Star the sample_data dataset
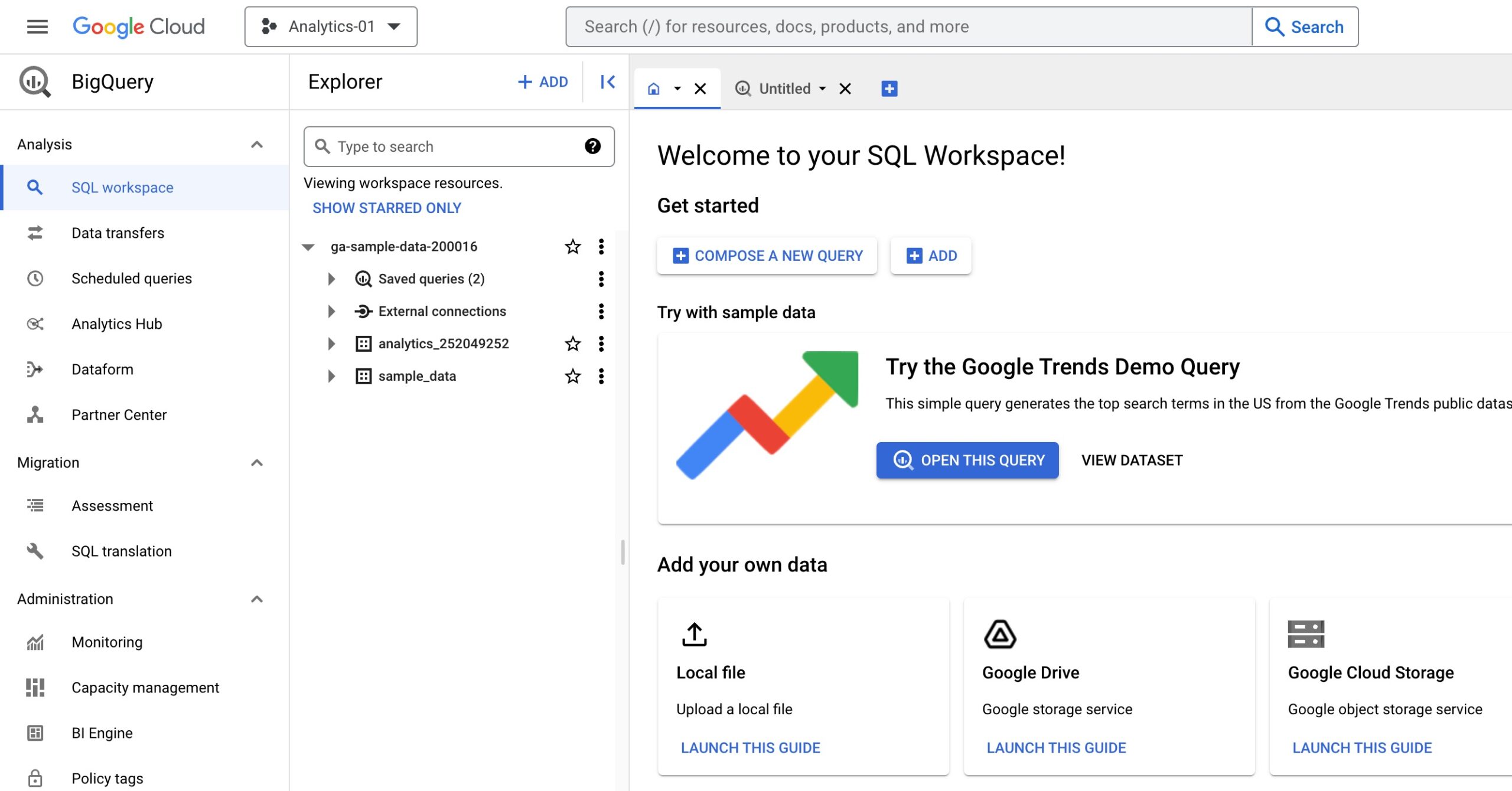Viewport: 1512px width, 791px height. point(572,376)
